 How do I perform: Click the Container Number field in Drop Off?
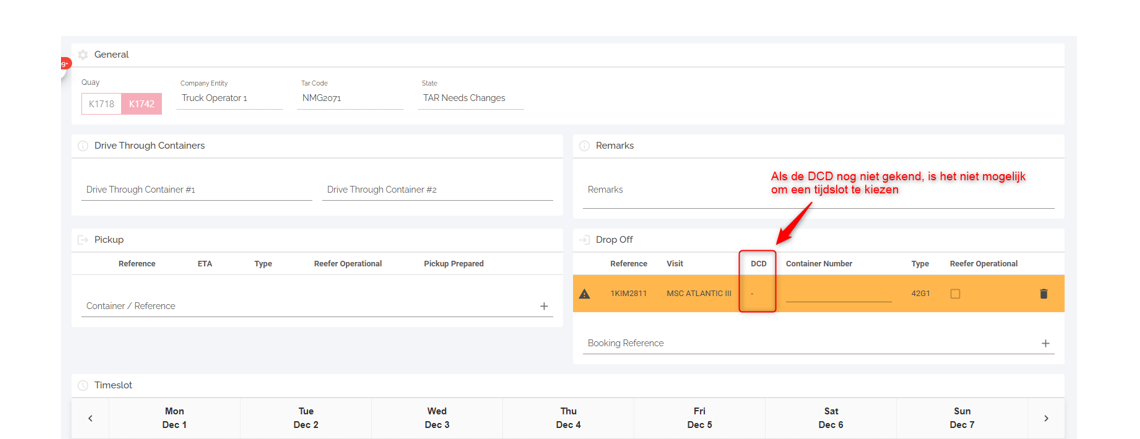pos(838,294)
